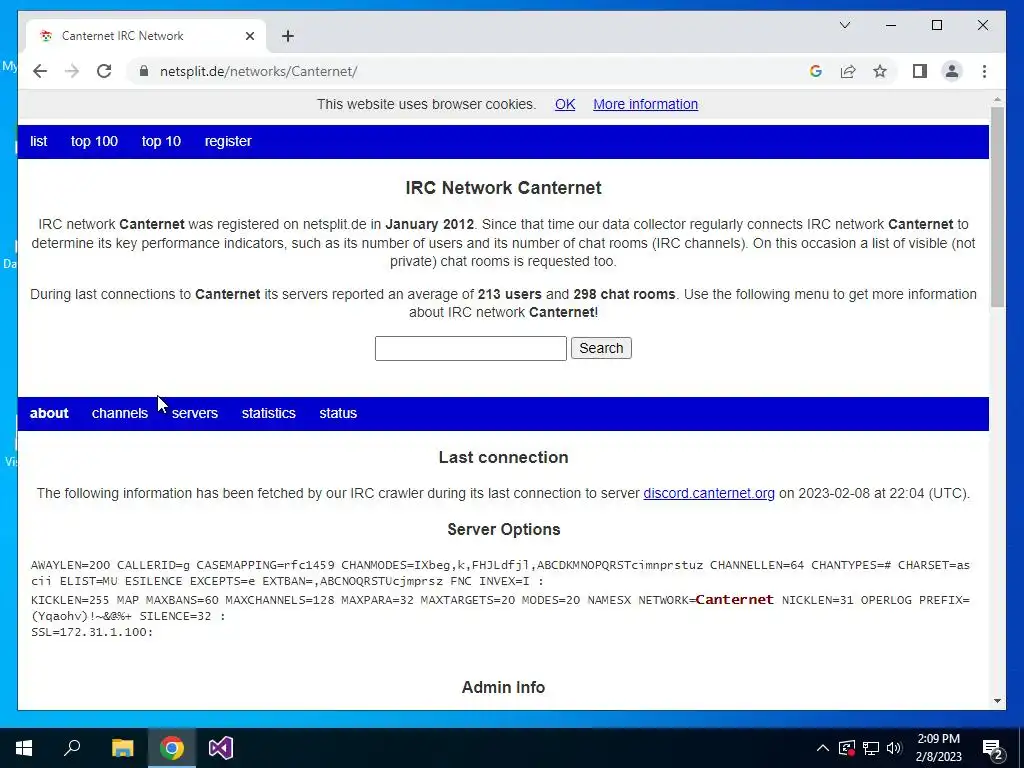
Task: Click the scrollbar down arrow
Action: [x=997, y=701]
